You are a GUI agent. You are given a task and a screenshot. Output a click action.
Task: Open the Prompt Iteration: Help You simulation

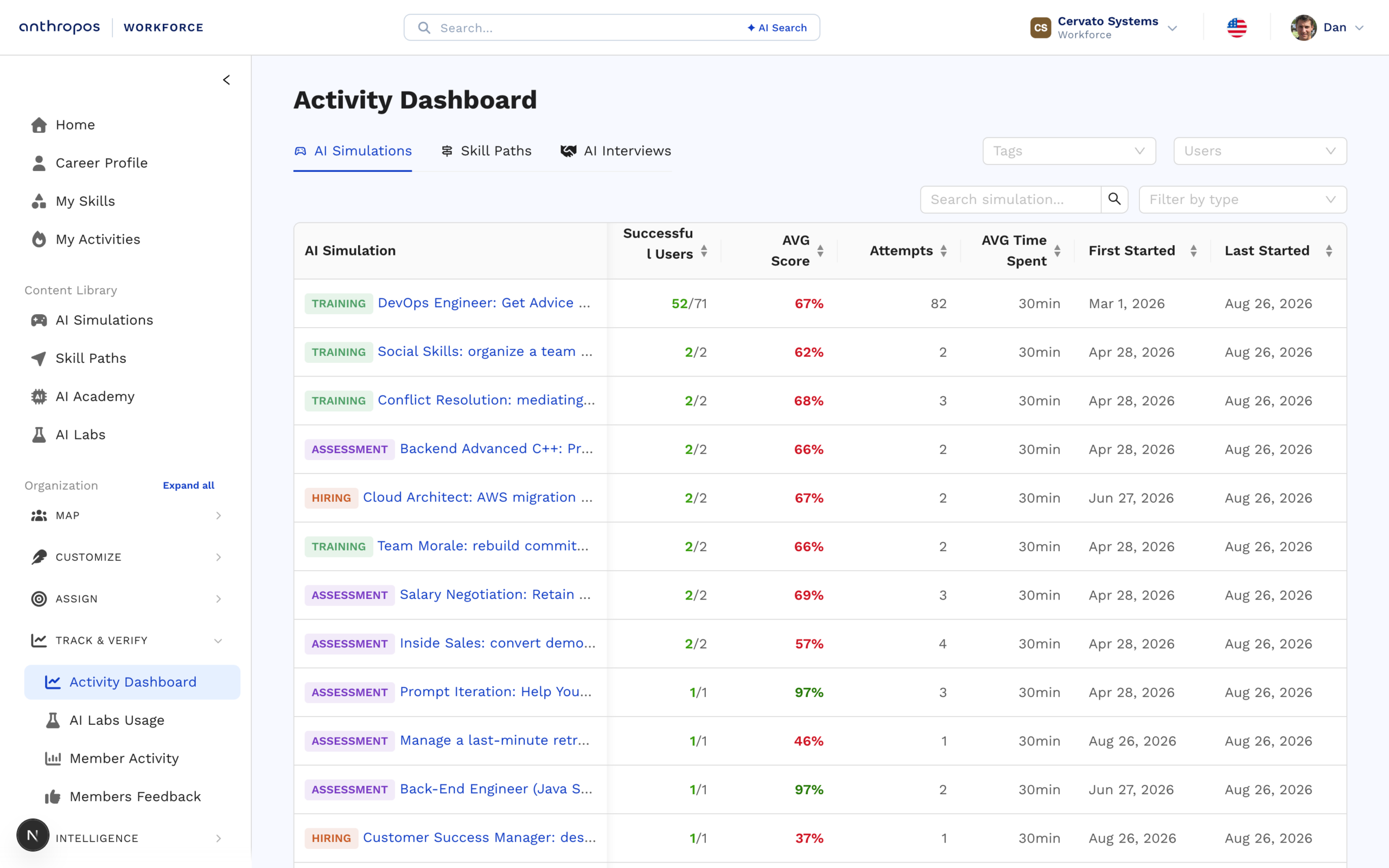(x=495, y=692)
